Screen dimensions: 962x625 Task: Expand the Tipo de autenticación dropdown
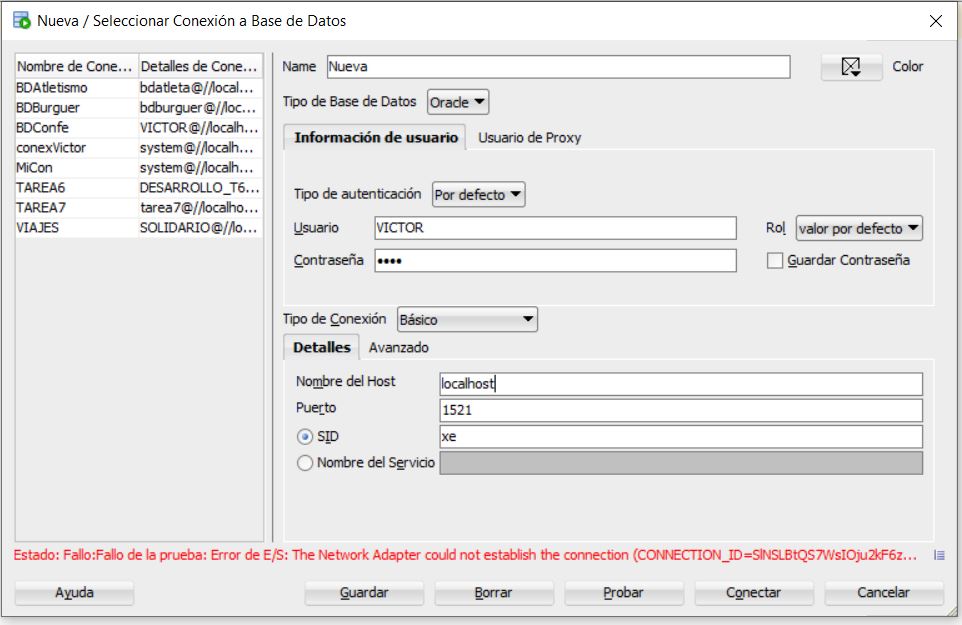pos(478,195)
